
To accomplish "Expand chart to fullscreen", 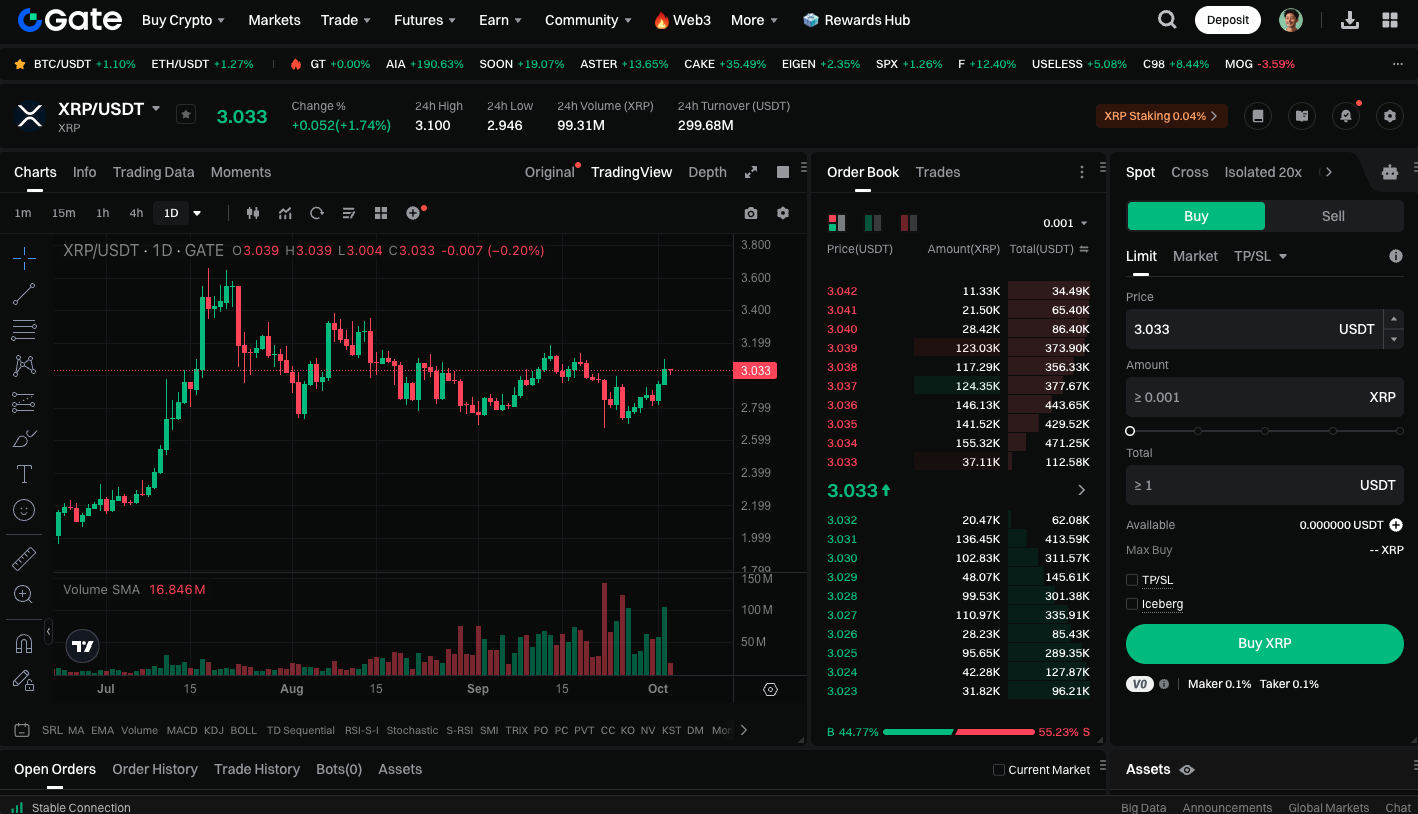I will (751, 172).
